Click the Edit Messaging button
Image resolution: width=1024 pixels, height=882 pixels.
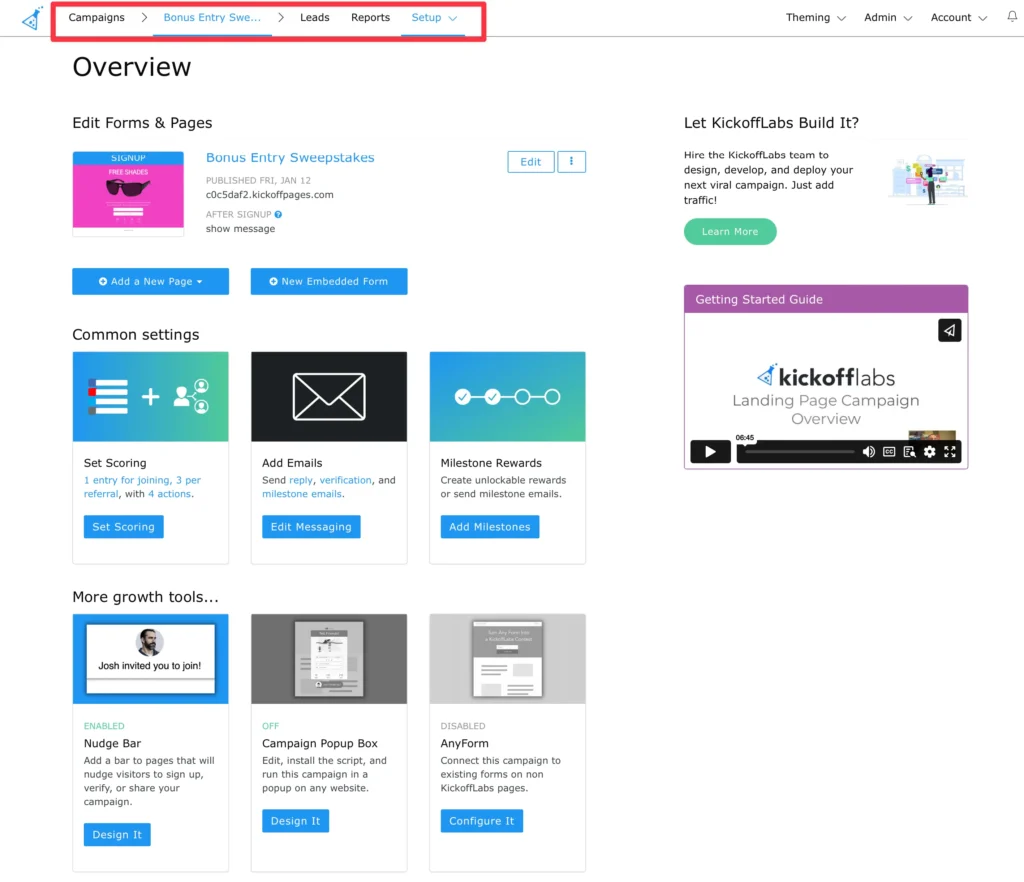tap(311, 526)
